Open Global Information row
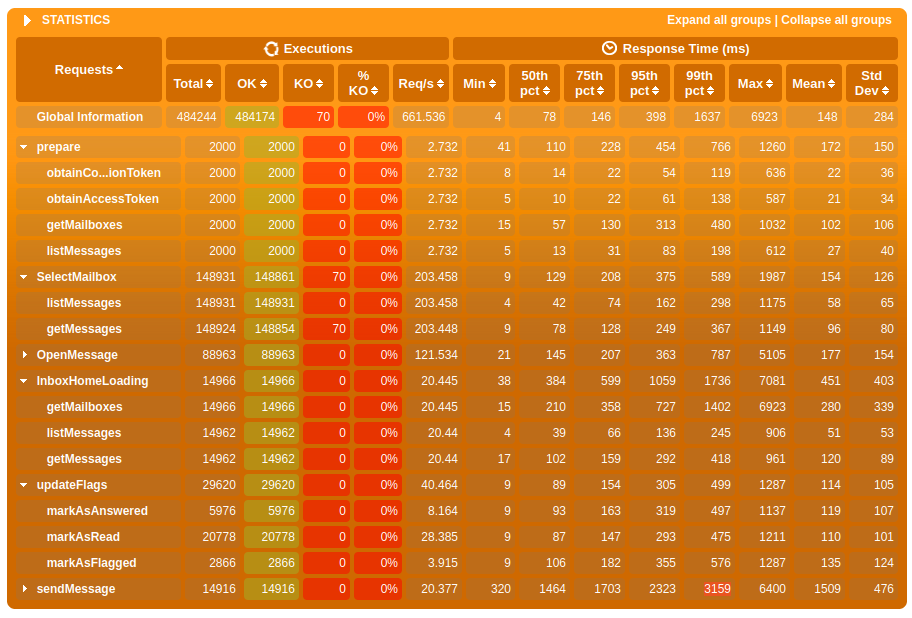Screen dimensions: 912x618 point(90,117)
